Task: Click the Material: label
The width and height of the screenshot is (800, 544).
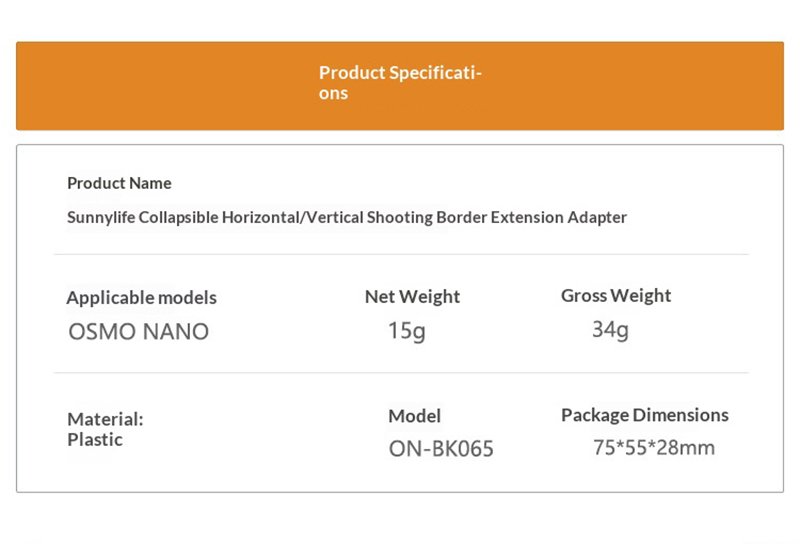Action: pos(105,419)
